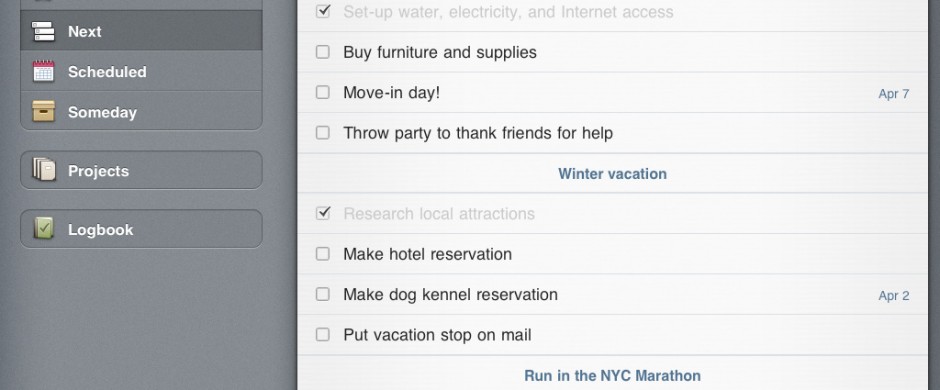
Task: Uncheck Research local attractions
Action: point(323,213)
